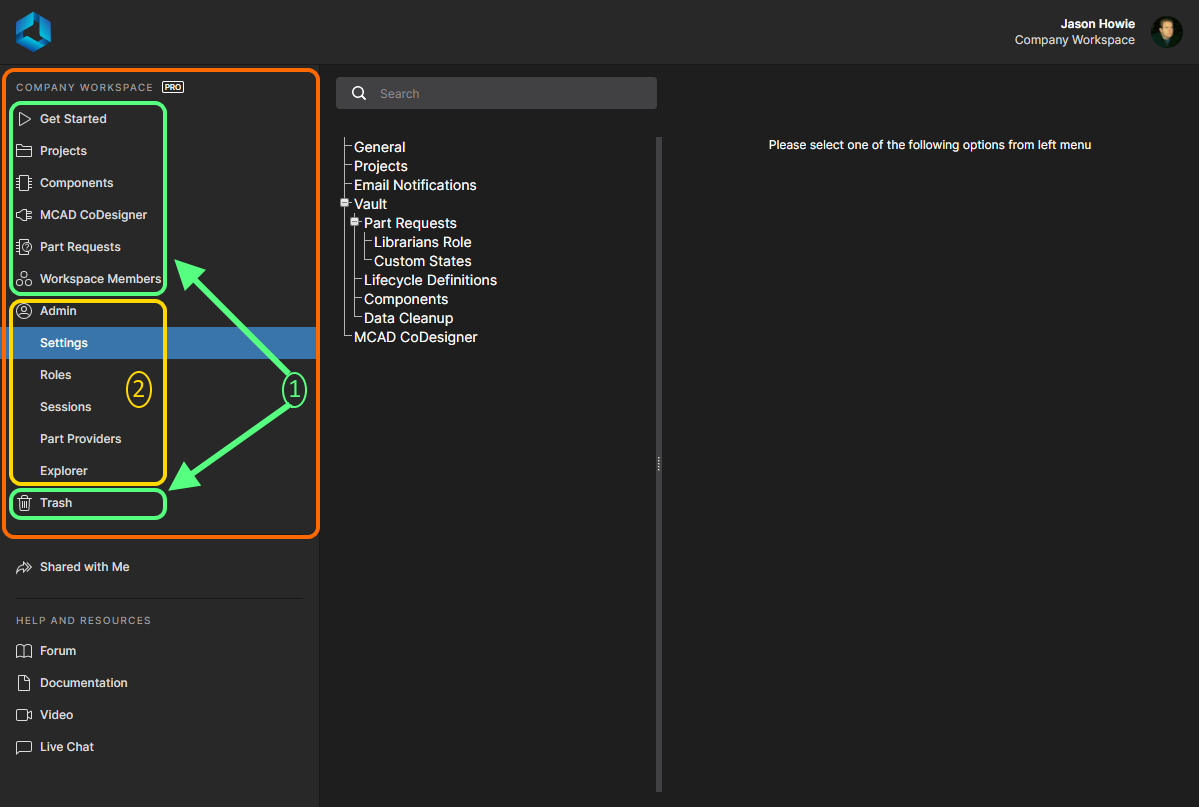Collapse the Part Requests tree node

(x=354, y=222)
